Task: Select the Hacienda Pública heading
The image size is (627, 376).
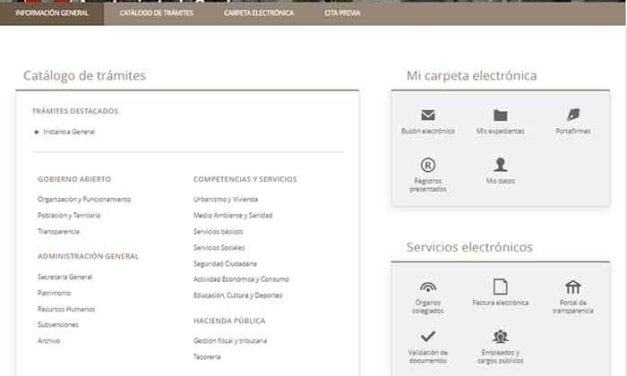Action: tap(230, 320)
